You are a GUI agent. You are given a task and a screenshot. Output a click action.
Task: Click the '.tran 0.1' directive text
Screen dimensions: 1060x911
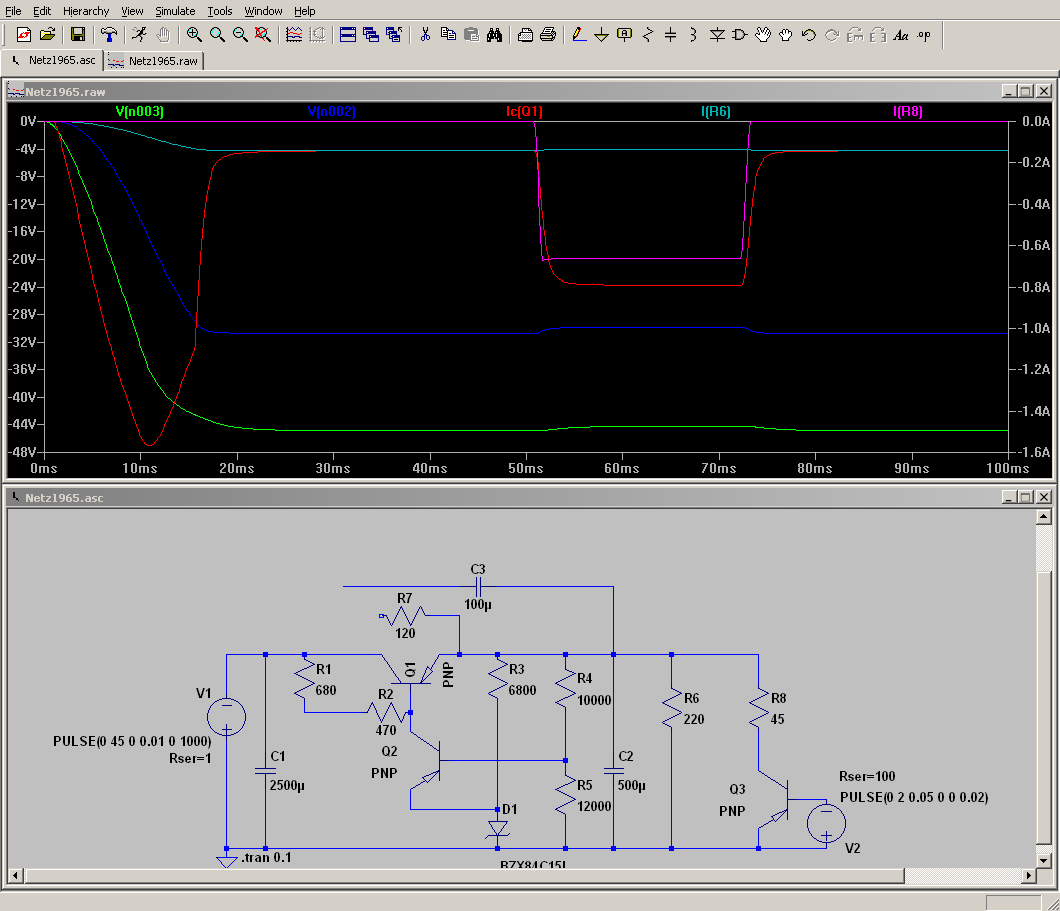(266, 858)
